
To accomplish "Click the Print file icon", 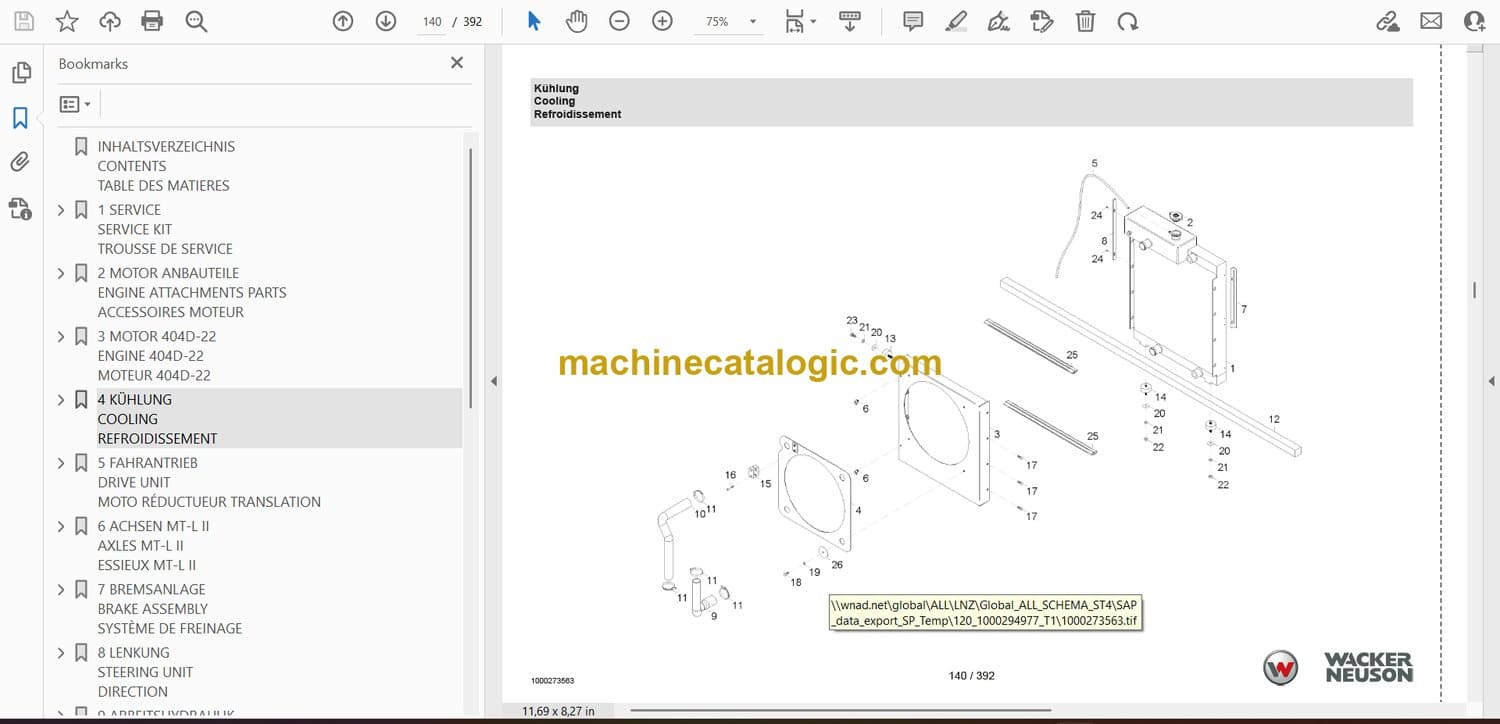I will point(152,21).
